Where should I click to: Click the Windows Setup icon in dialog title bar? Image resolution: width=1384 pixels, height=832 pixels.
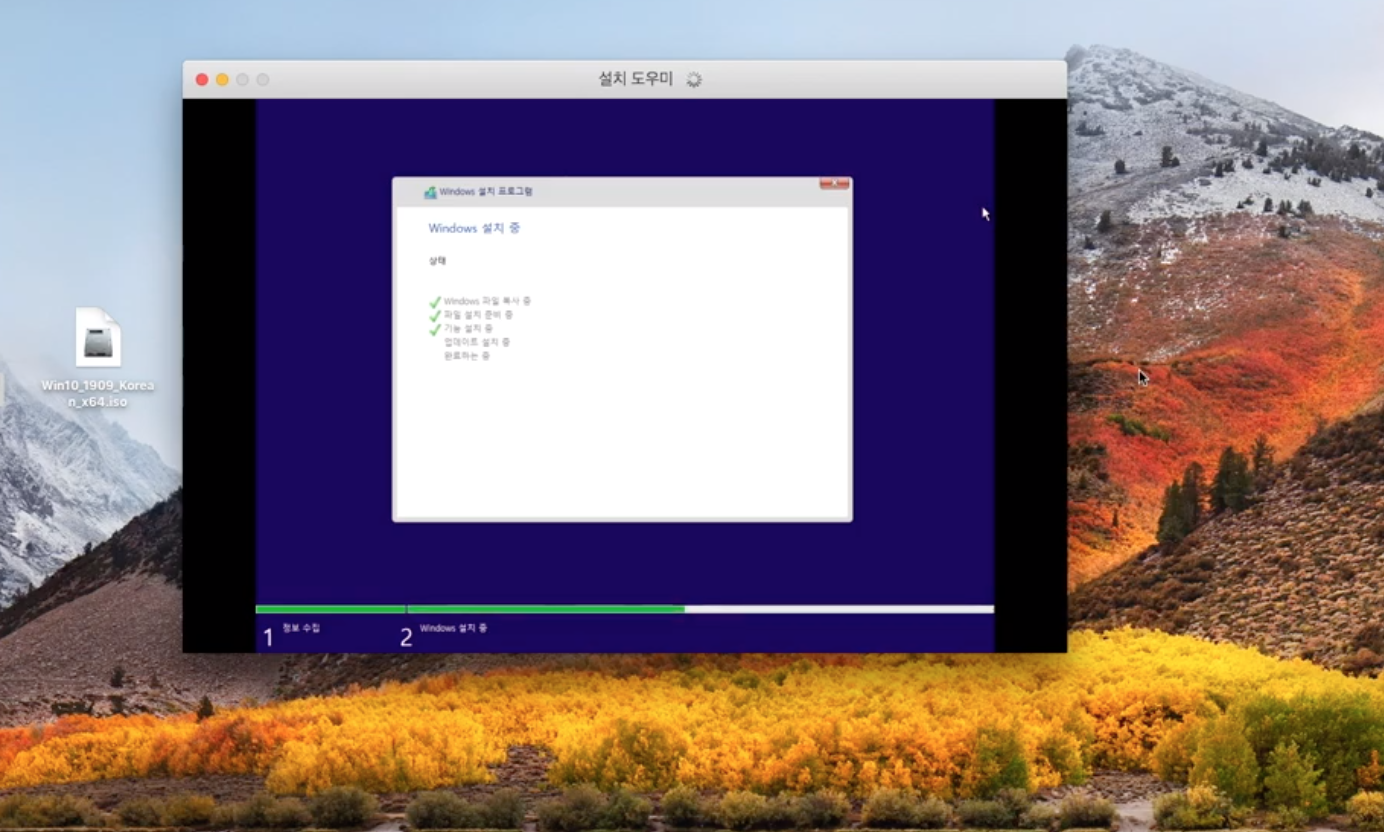click(x=430, y=192)
